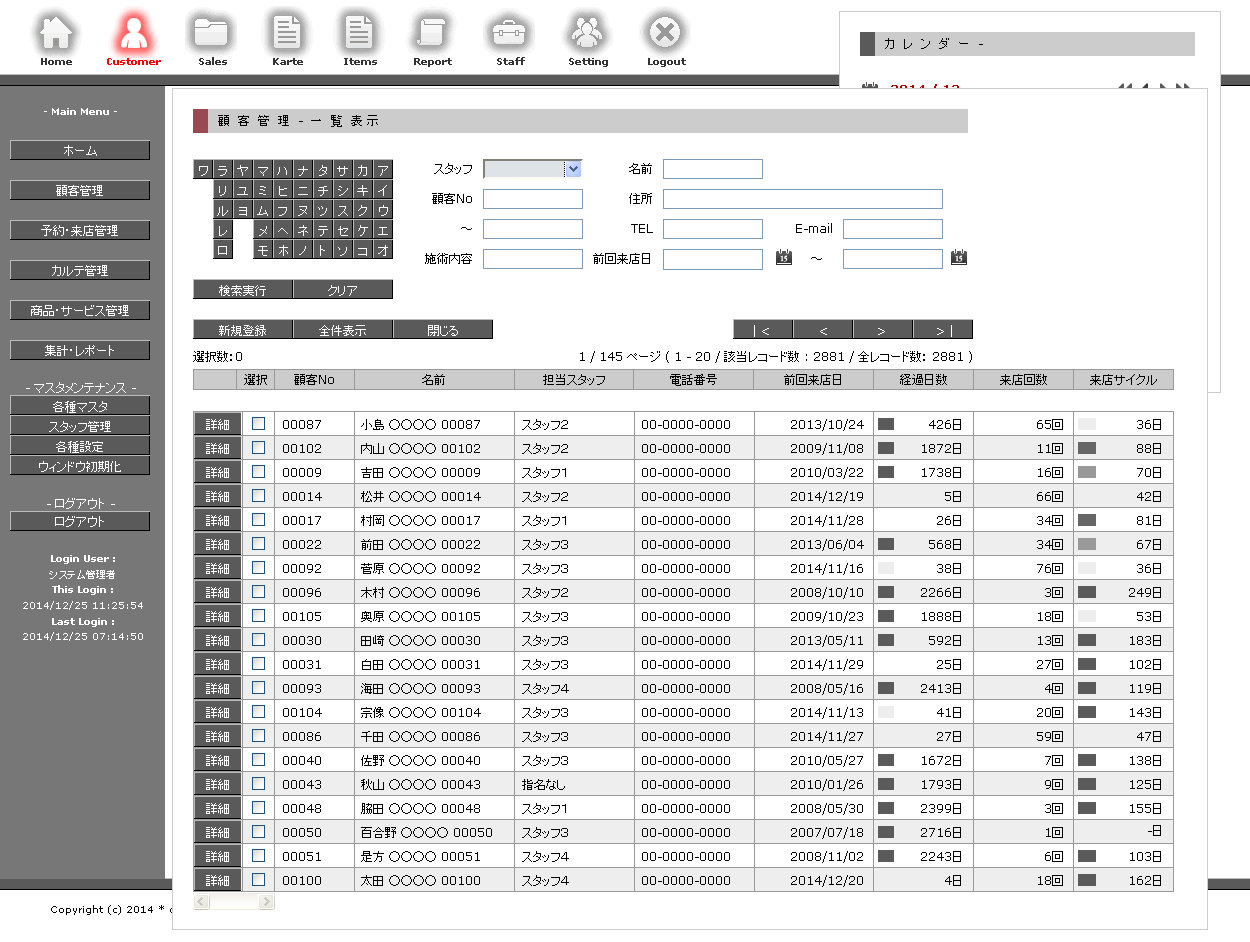Screen dimensions: 1250x942
Task: Filter by kana カ
Action: [363, 170]
